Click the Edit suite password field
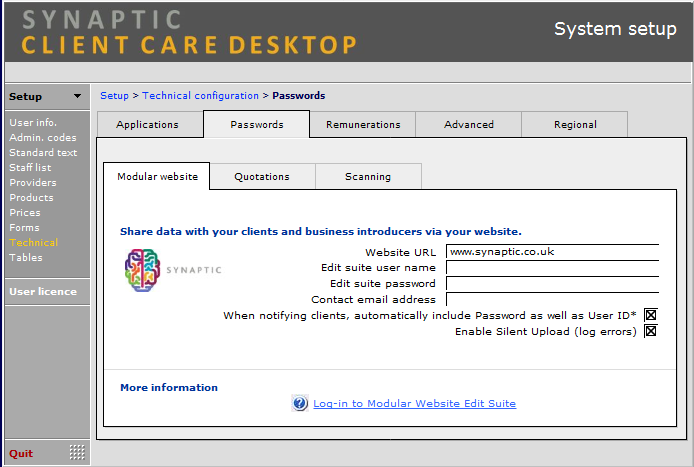 tap(552, 284)
